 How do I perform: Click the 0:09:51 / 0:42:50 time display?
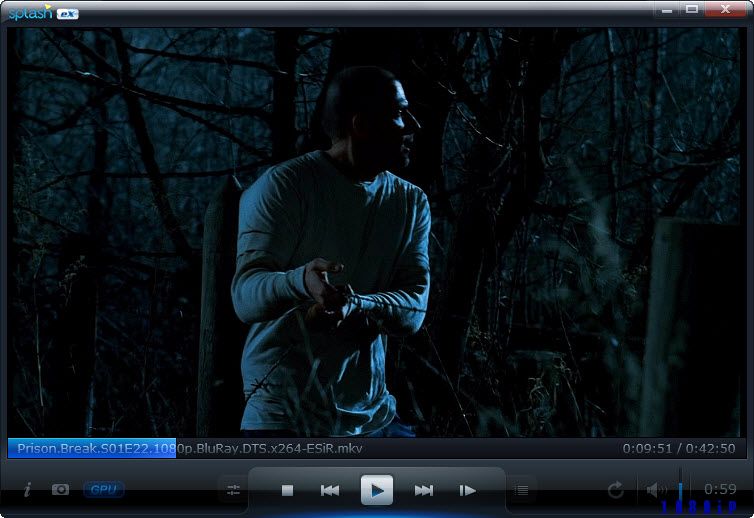pyautogui.click(x=679, y=448)
